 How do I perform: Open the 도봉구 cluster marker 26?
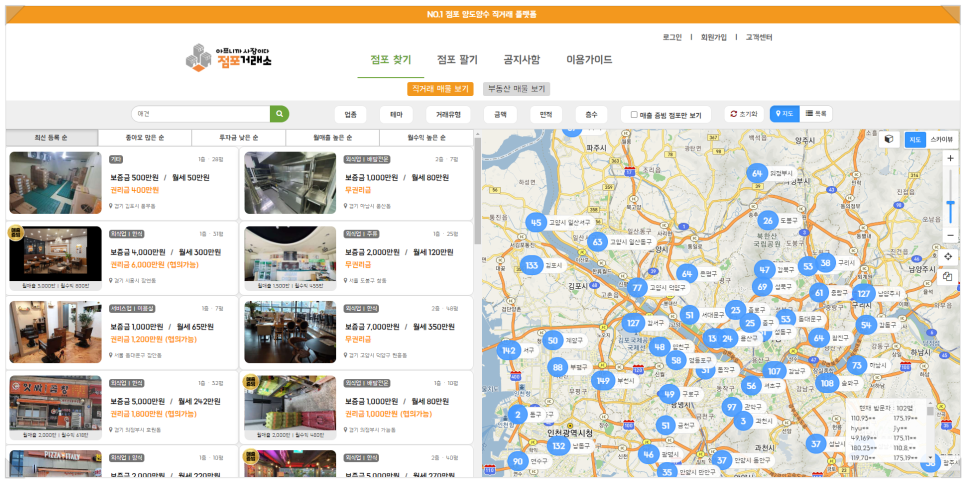(x=768, y=221)
